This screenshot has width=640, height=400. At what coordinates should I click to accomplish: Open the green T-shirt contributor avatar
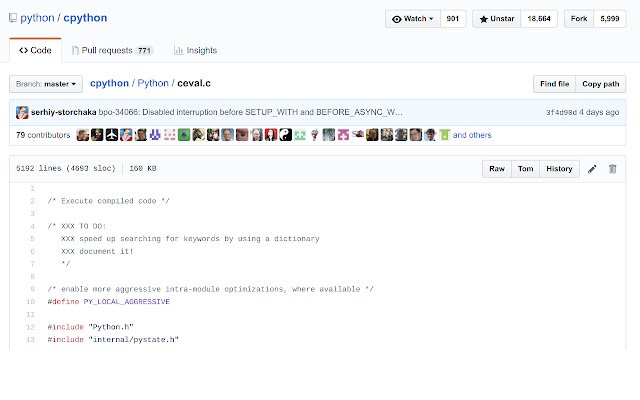444,135
